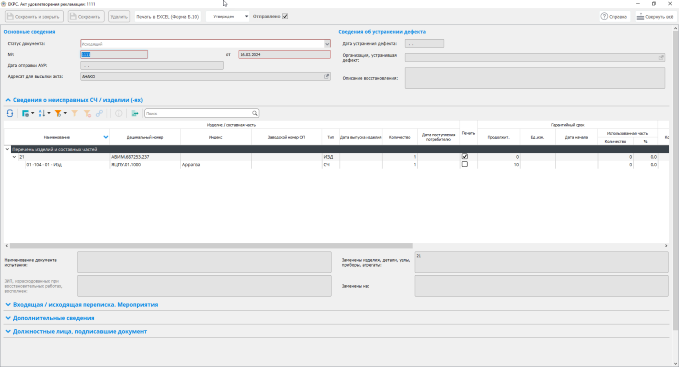Open the table column settings icon menu

coord(27,113)
